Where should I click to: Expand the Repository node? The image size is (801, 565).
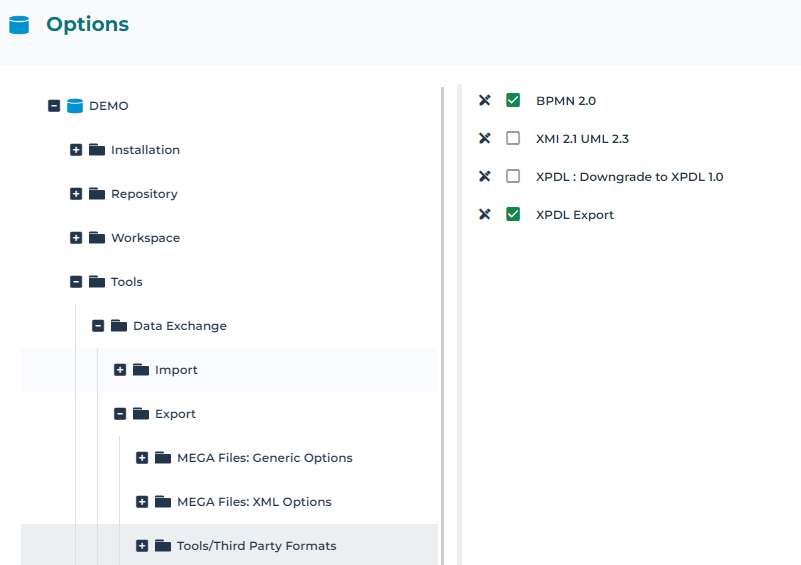coord(76,194)
